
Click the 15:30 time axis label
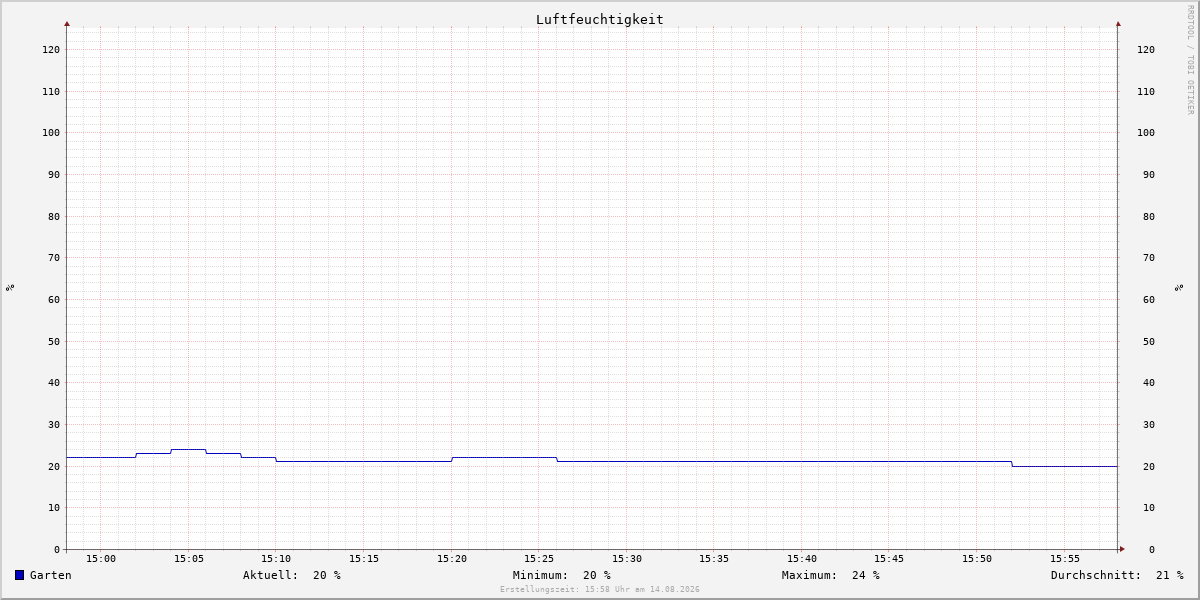(x=627, y=559)
